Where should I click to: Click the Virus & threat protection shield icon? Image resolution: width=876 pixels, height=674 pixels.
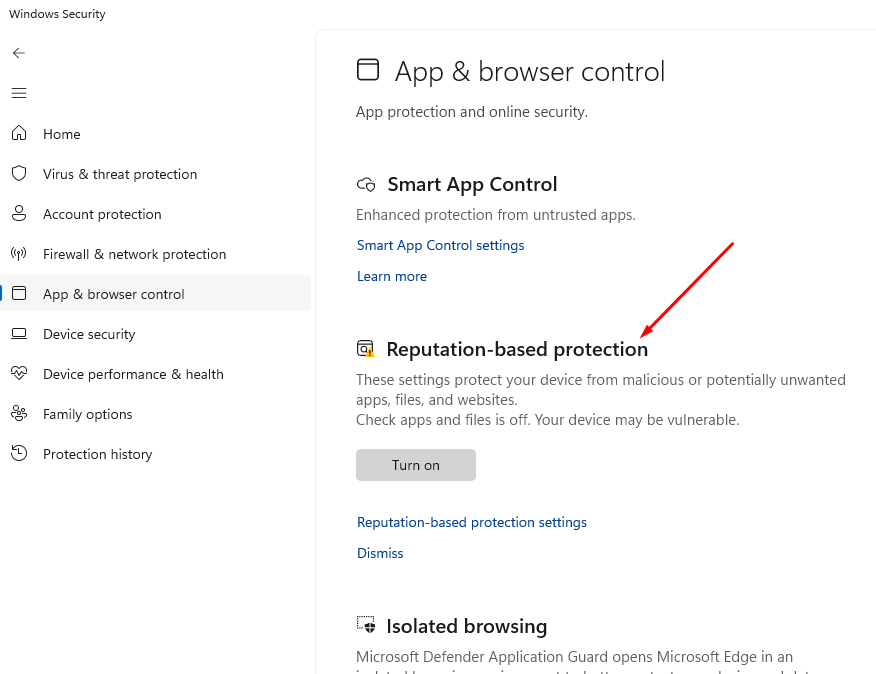pyautogui.click(x=19, y=174)
